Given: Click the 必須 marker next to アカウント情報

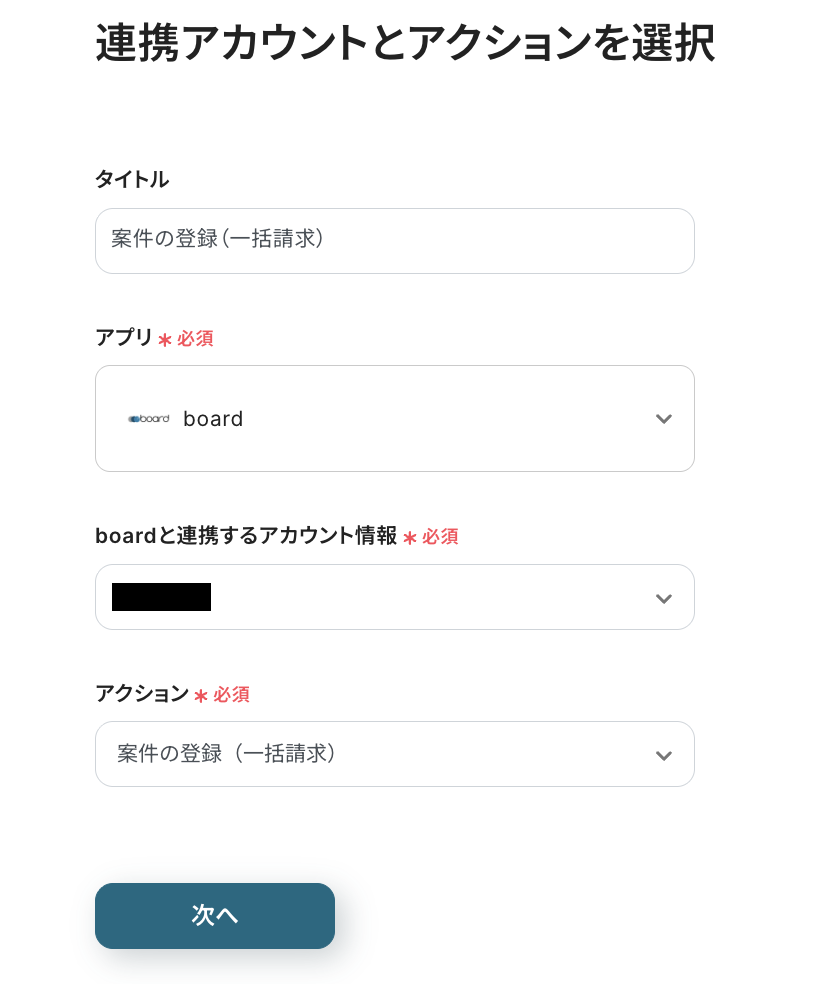Looking at the screenshot, I should point(440,537).
